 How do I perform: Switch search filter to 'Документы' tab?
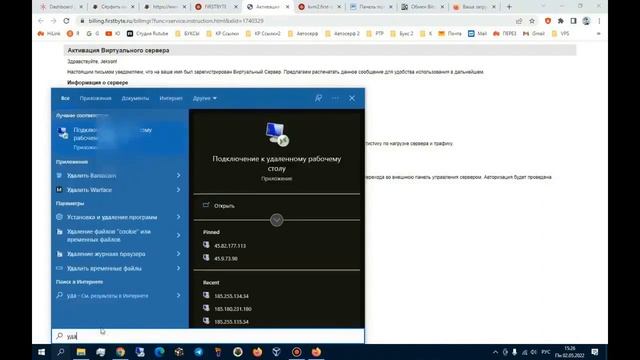[x=135, y=98]
